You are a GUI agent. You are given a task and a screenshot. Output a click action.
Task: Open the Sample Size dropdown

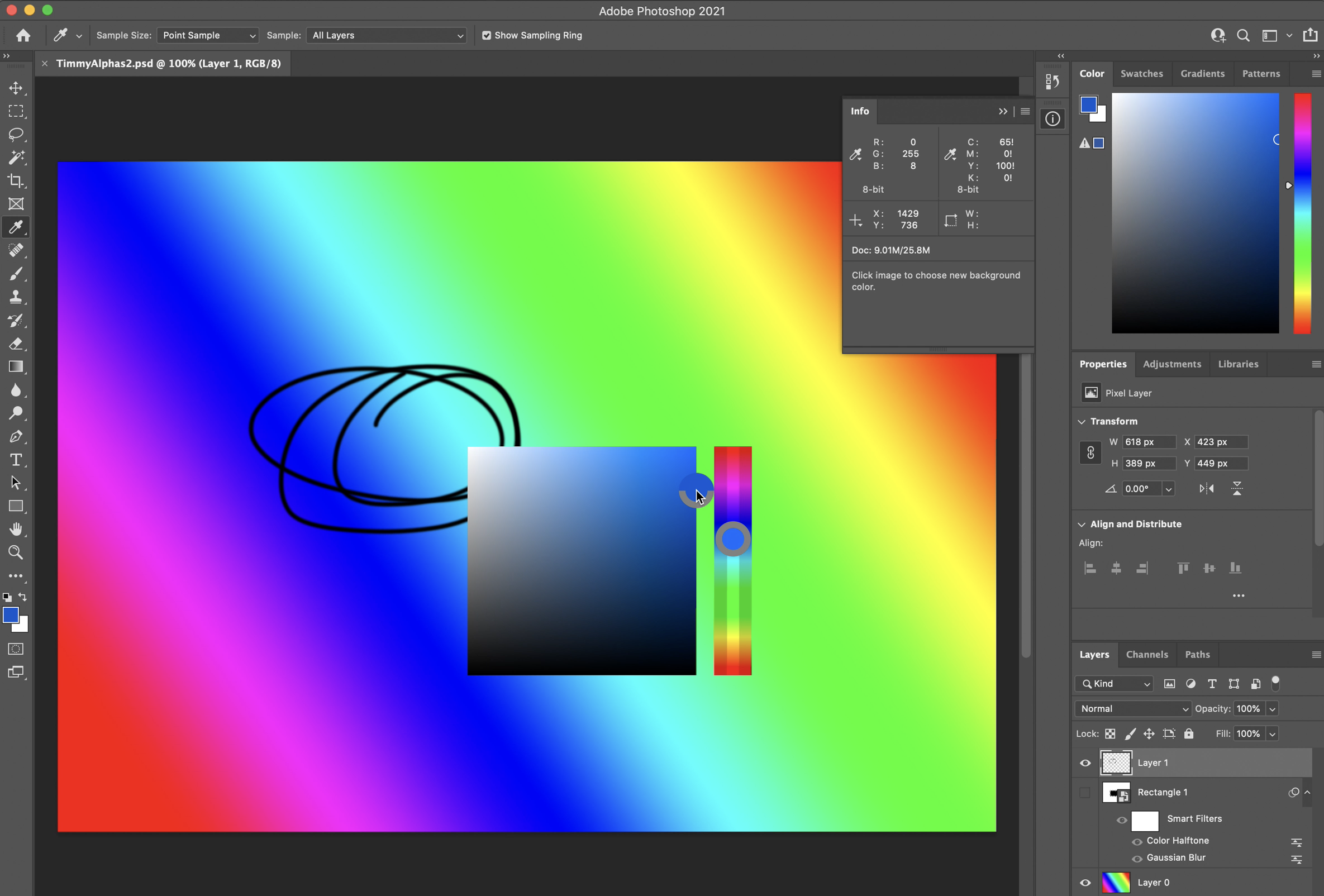tap(208, 35)
